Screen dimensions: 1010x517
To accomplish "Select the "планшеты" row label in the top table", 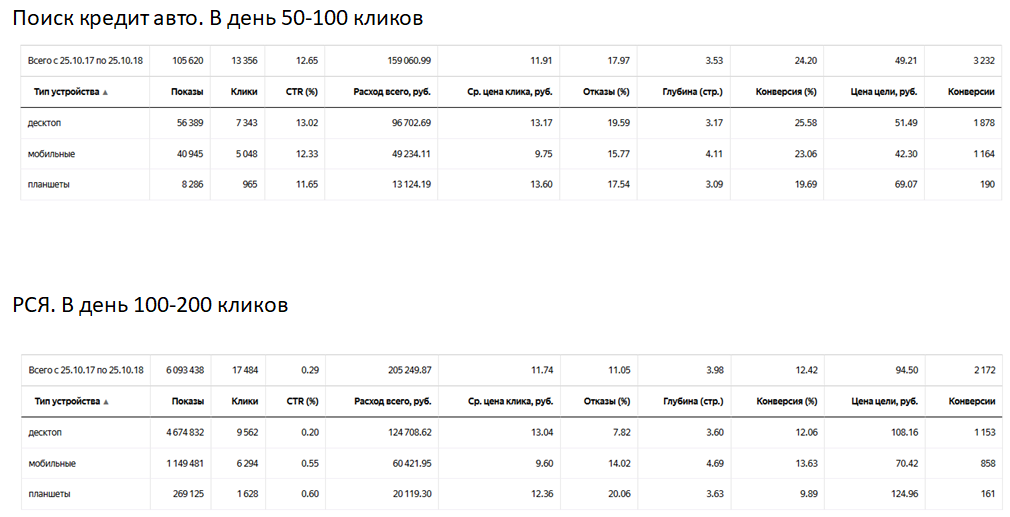I will coord(50,184).
